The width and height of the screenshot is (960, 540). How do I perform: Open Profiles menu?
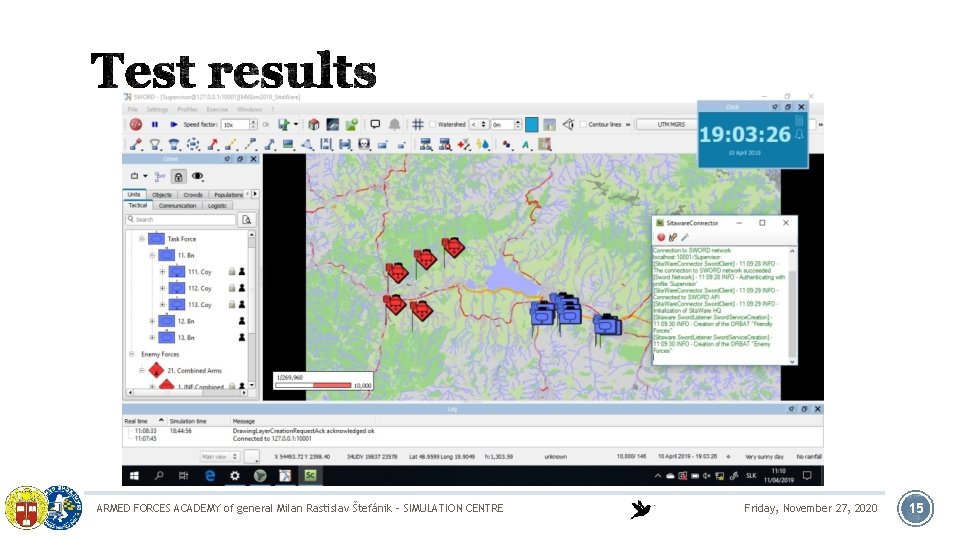pyautogui.click(x=187, y=110)
